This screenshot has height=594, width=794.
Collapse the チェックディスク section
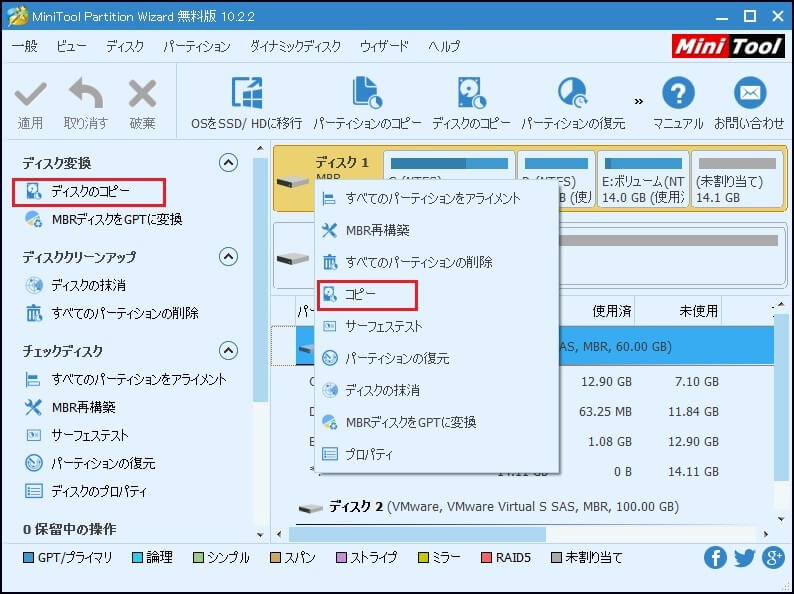point(228,350)
